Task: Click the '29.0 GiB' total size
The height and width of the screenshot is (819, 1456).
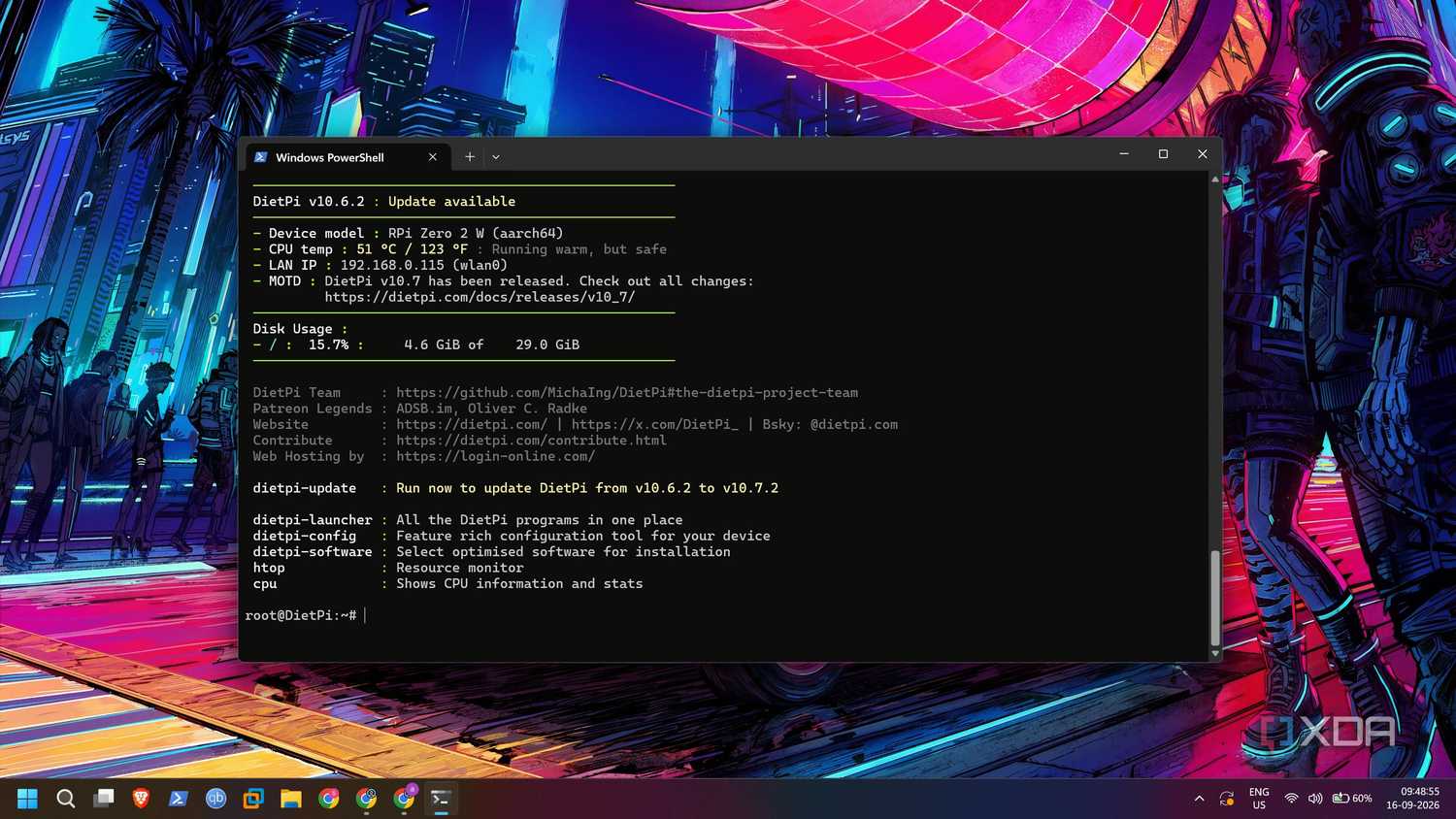Action: (x=547, y=344)
